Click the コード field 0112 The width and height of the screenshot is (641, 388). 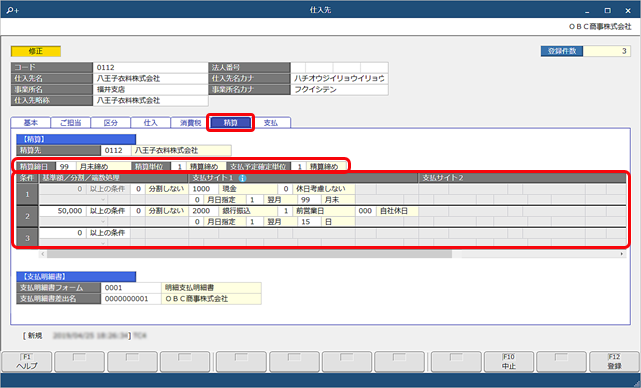[x=150, y=67]
